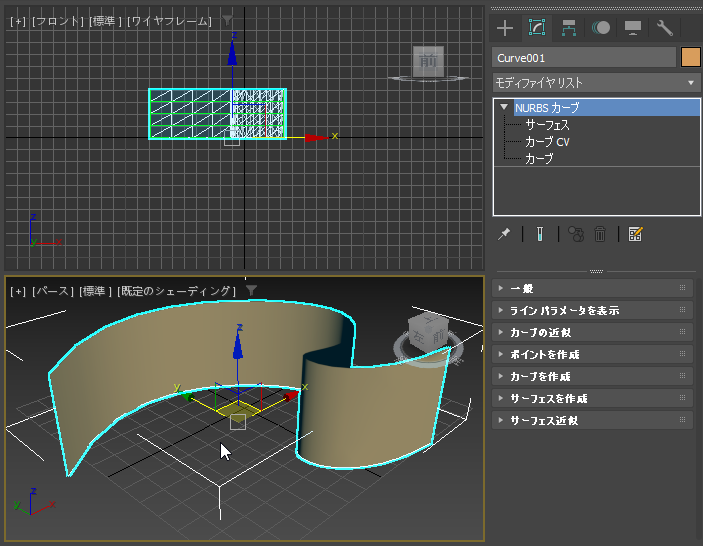Screen dimensions: 703x546
Task: Open the モディファイヤ リスト dropdown
Action: point(596,82)
